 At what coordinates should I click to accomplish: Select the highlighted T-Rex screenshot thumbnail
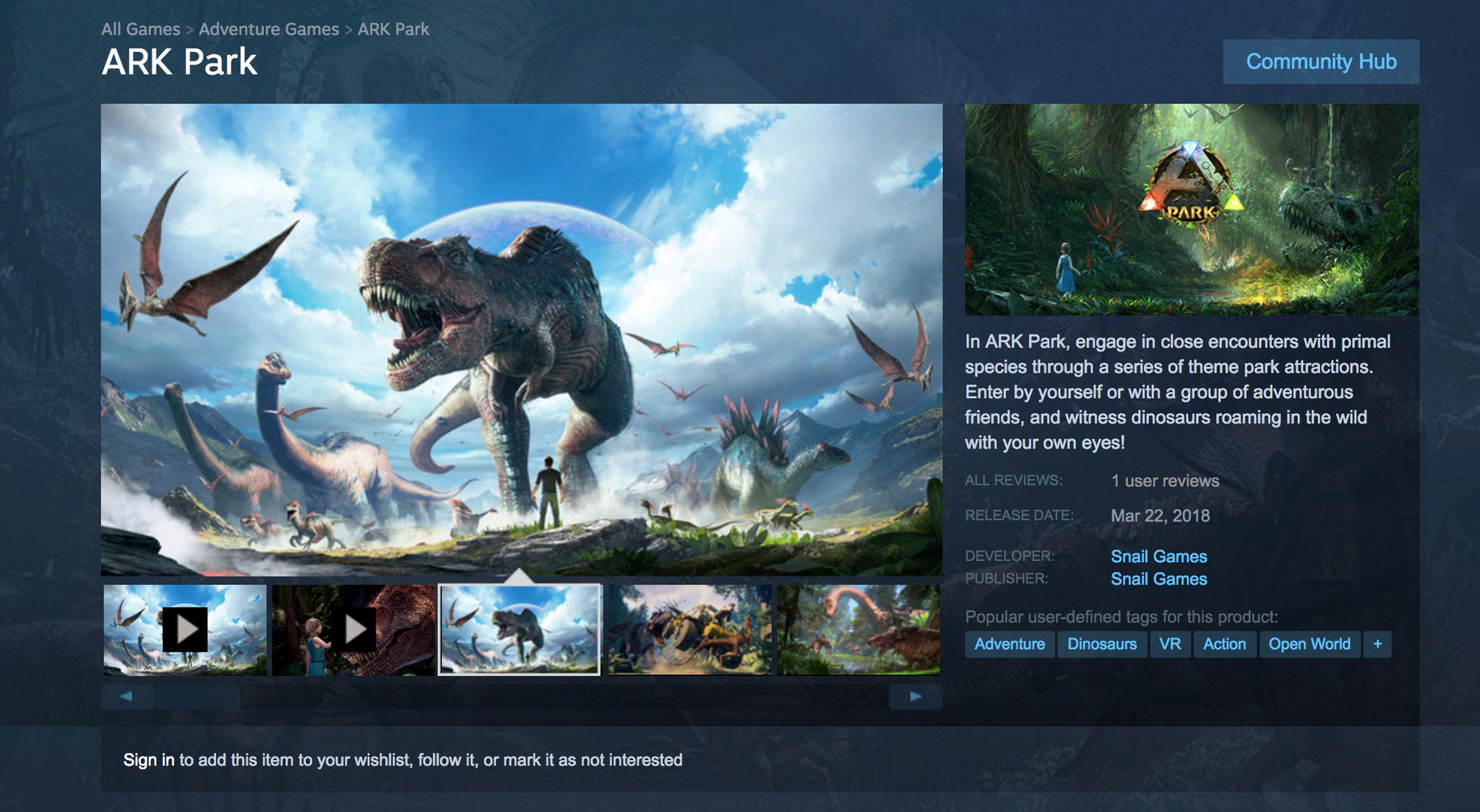520,630
